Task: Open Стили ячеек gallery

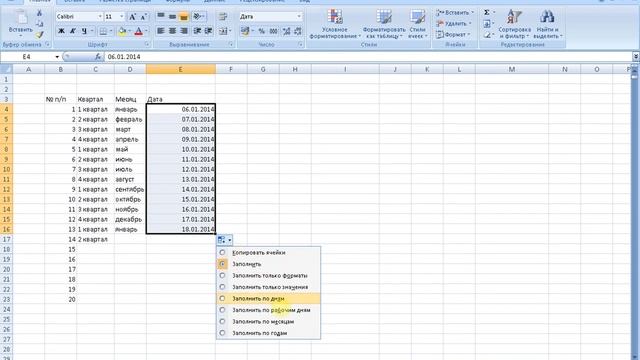Action: click(x=417, y=24)
